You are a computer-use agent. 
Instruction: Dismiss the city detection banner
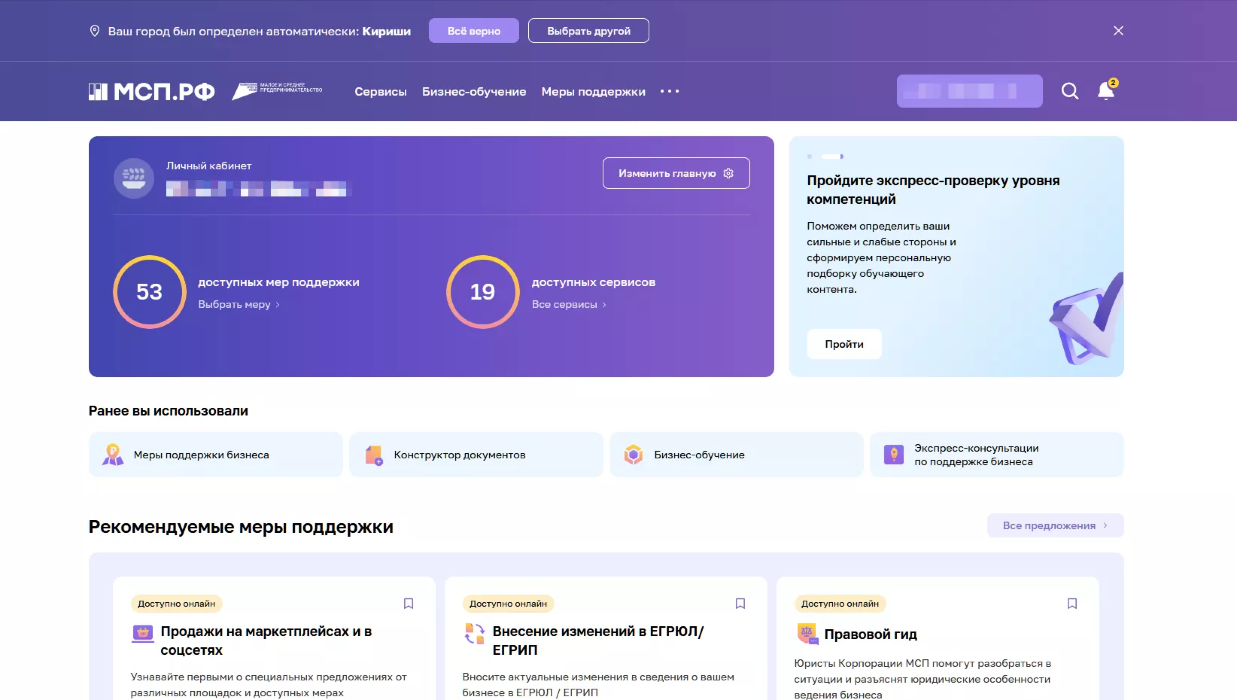tap(1118, 31)
